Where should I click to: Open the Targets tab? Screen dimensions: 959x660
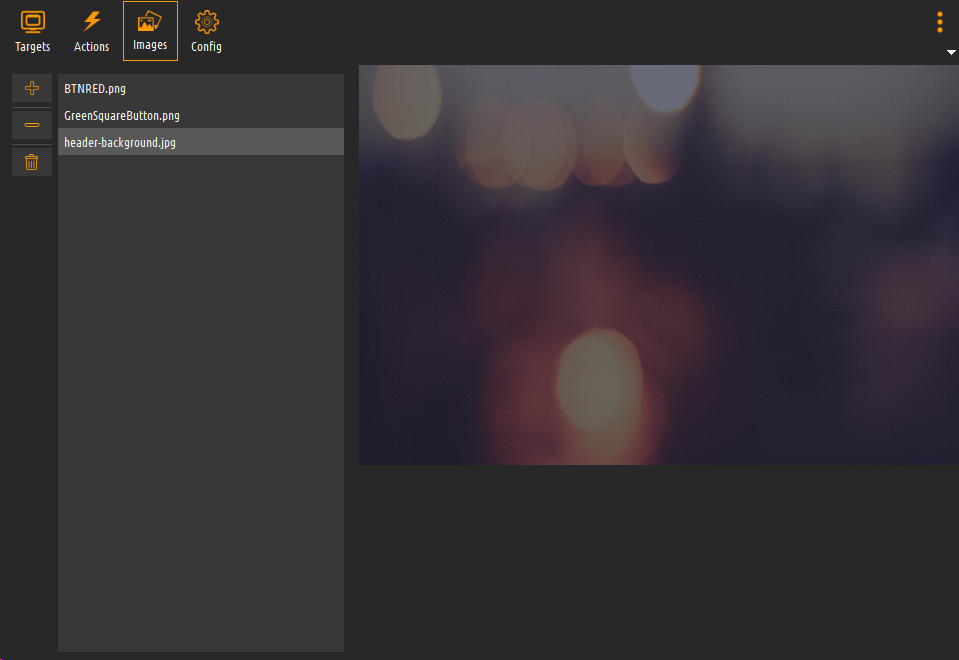pyautogui.click(x=32, y=31)
